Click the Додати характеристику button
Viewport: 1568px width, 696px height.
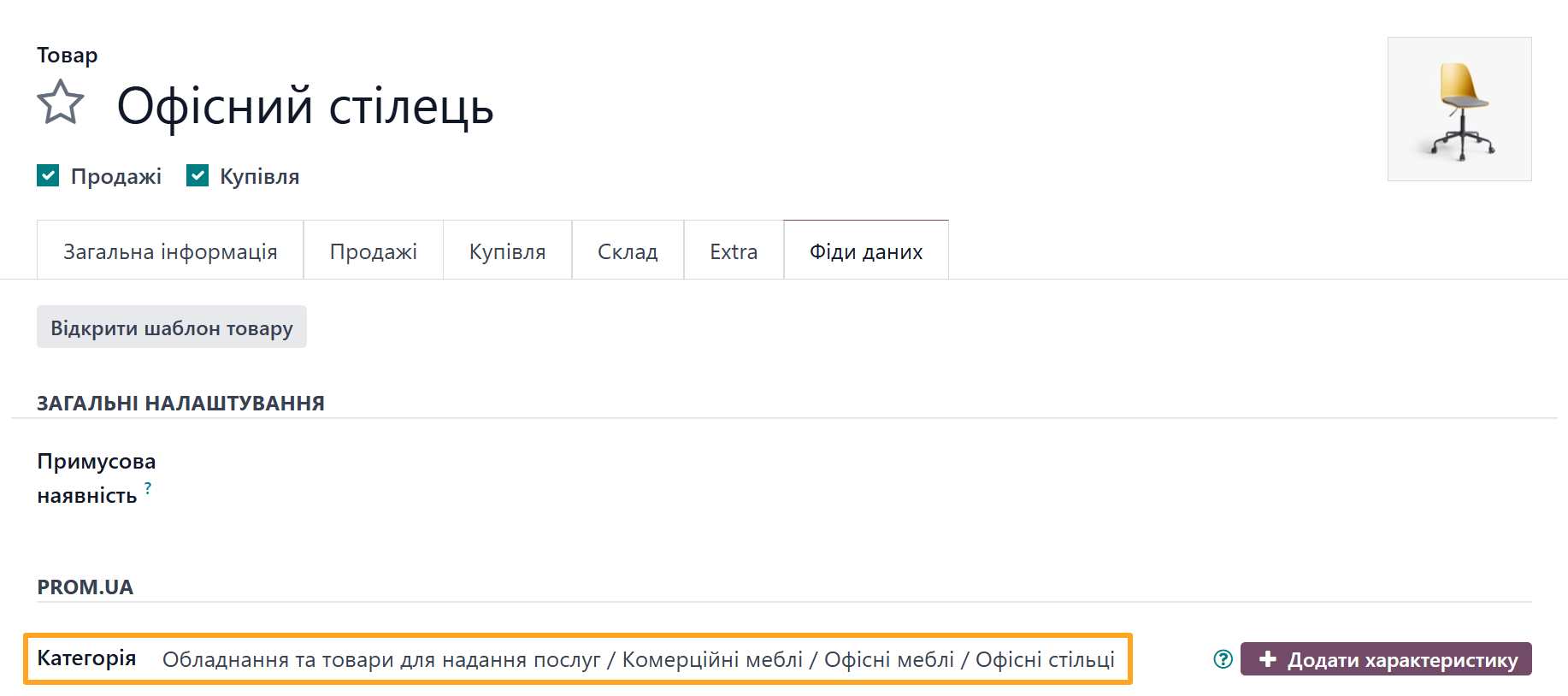point(1386,659)
